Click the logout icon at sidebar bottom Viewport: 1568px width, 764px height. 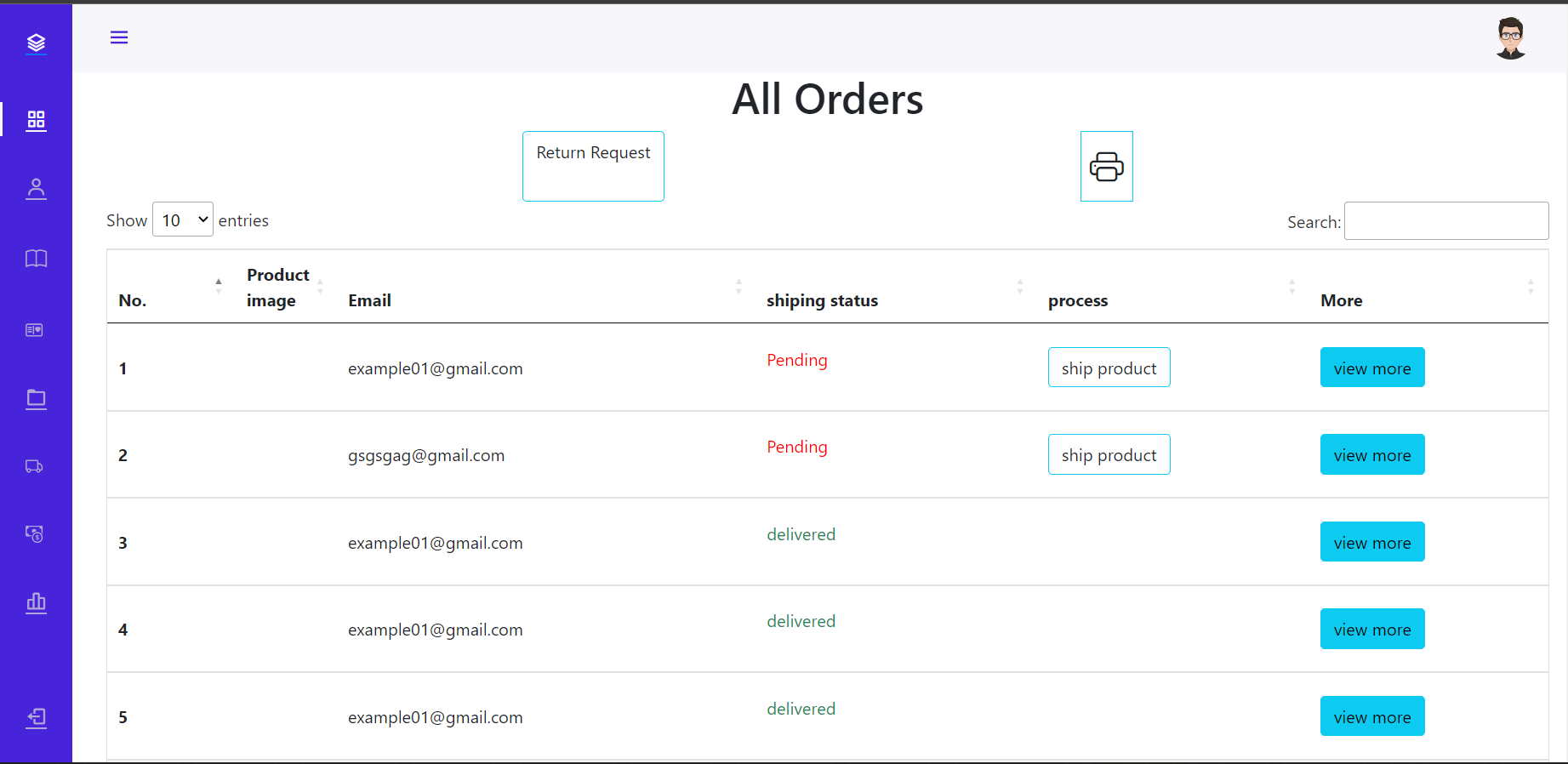pos(36,718)
